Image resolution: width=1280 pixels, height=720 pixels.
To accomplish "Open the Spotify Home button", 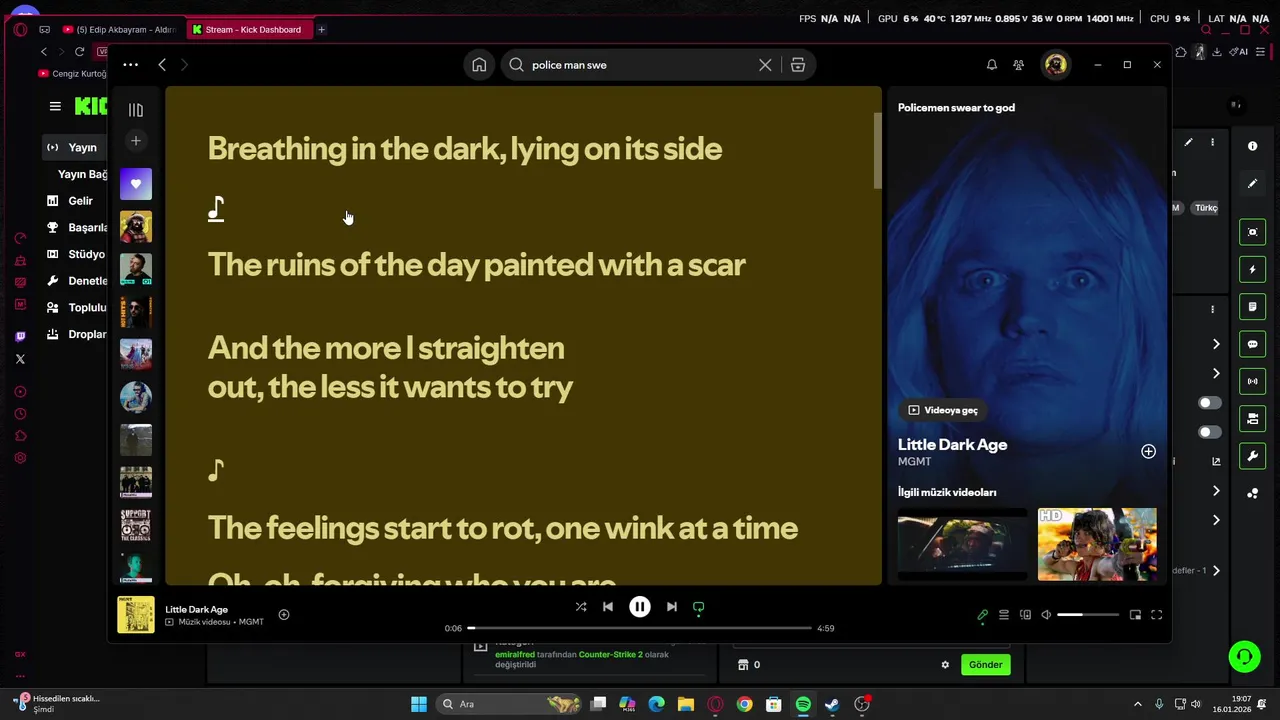I will [x=479, y=65].
